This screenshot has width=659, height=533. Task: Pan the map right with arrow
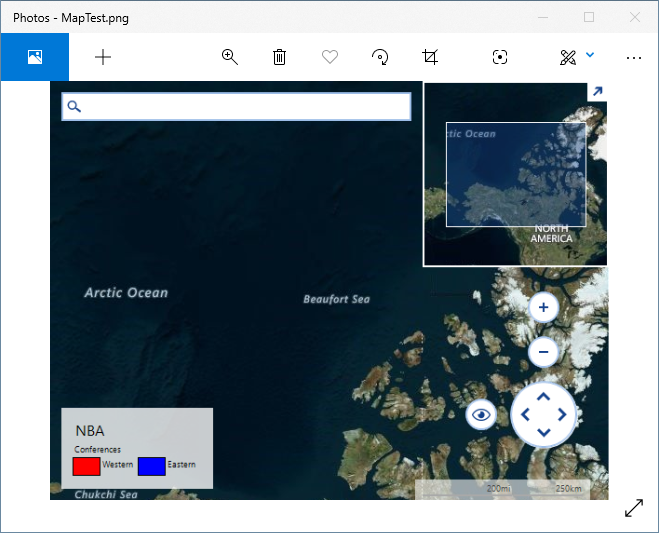pyautogui.click(x=563, y=414)
